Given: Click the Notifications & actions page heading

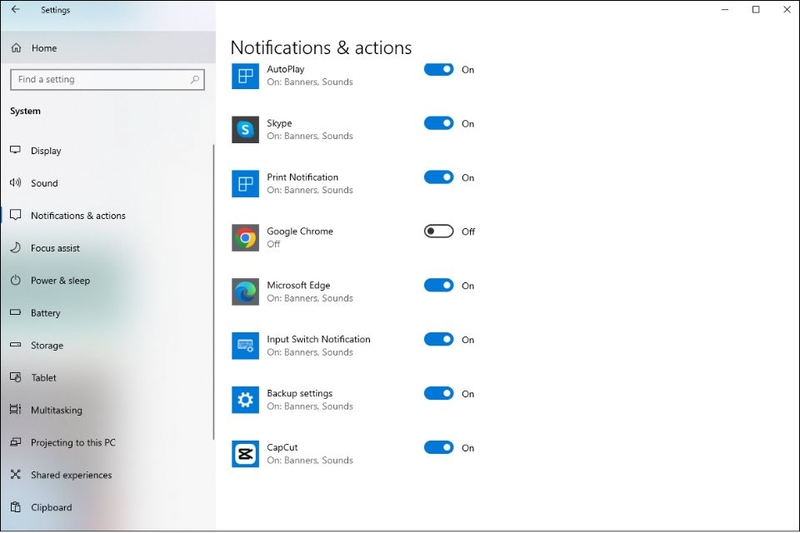Looking at the screenshot, I should coord(321,47).
